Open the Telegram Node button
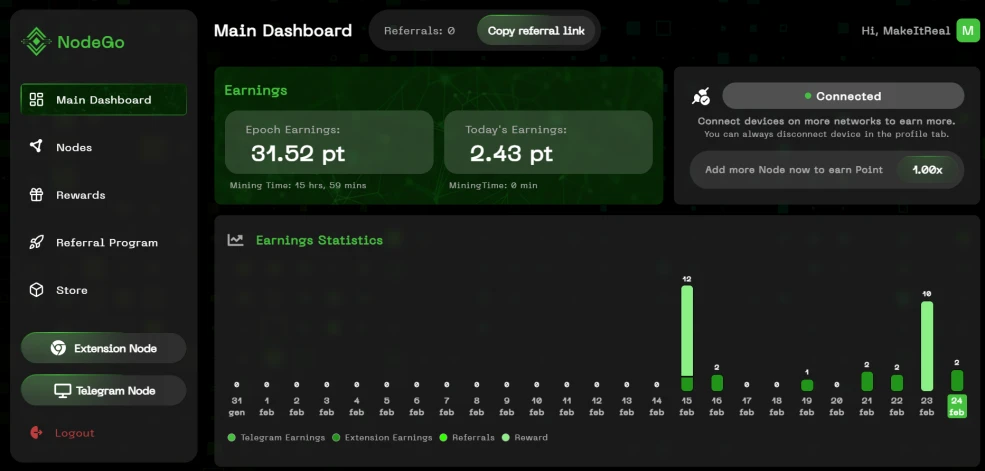 [104, 390]
